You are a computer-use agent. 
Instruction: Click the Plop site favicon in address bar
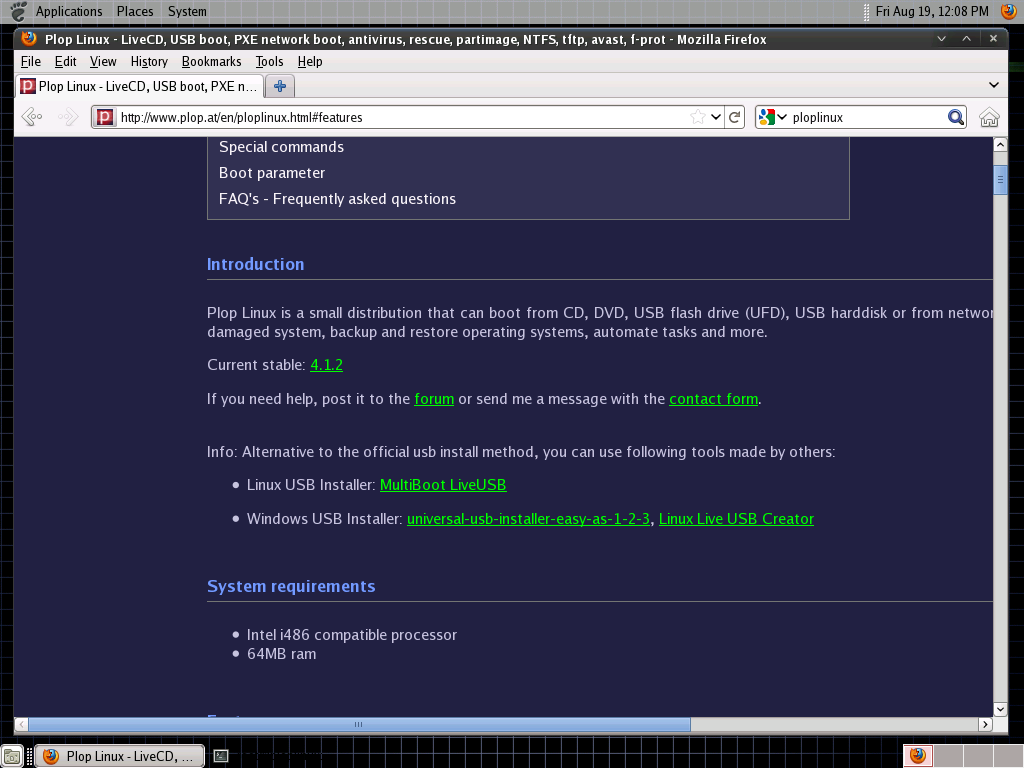point(104,117)
